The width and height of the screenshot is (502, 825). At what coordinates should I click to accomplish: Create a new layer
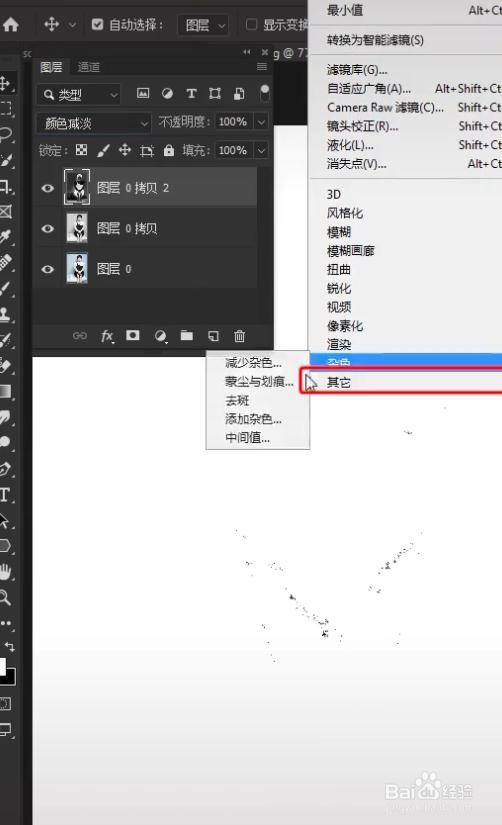tap(213, 336)
